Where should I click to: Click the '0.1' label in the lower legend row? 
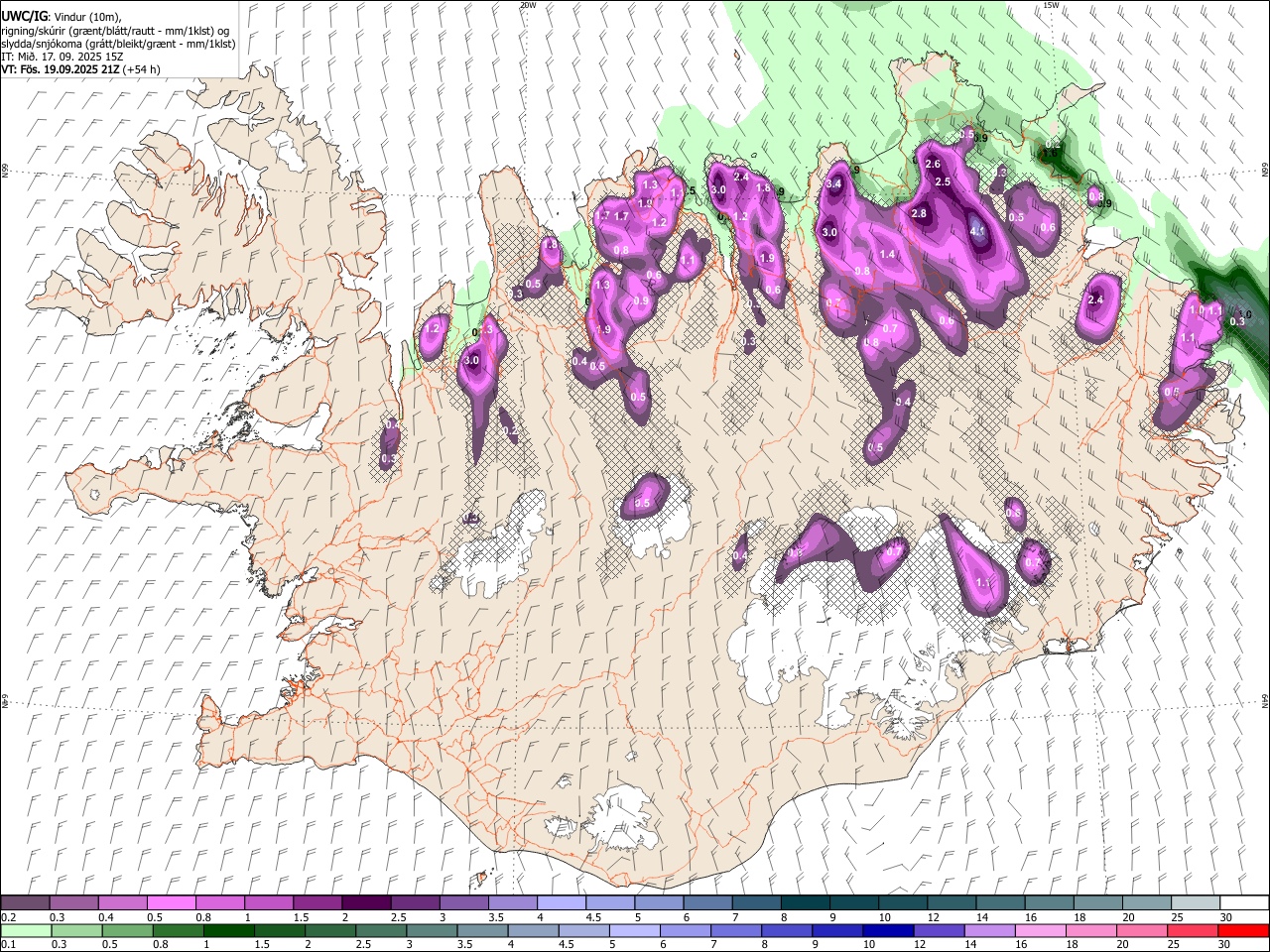[8, 945]
